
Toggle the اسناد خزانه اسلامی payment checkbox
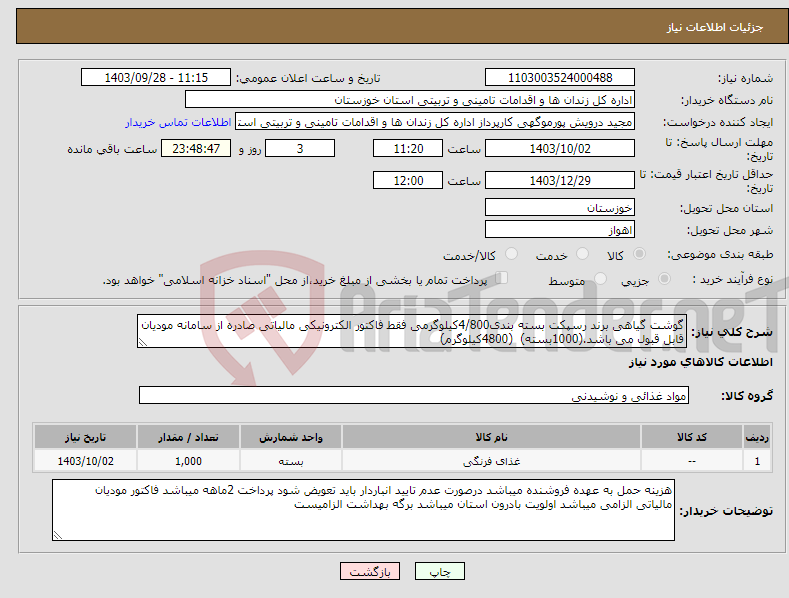tap(501, 278)
